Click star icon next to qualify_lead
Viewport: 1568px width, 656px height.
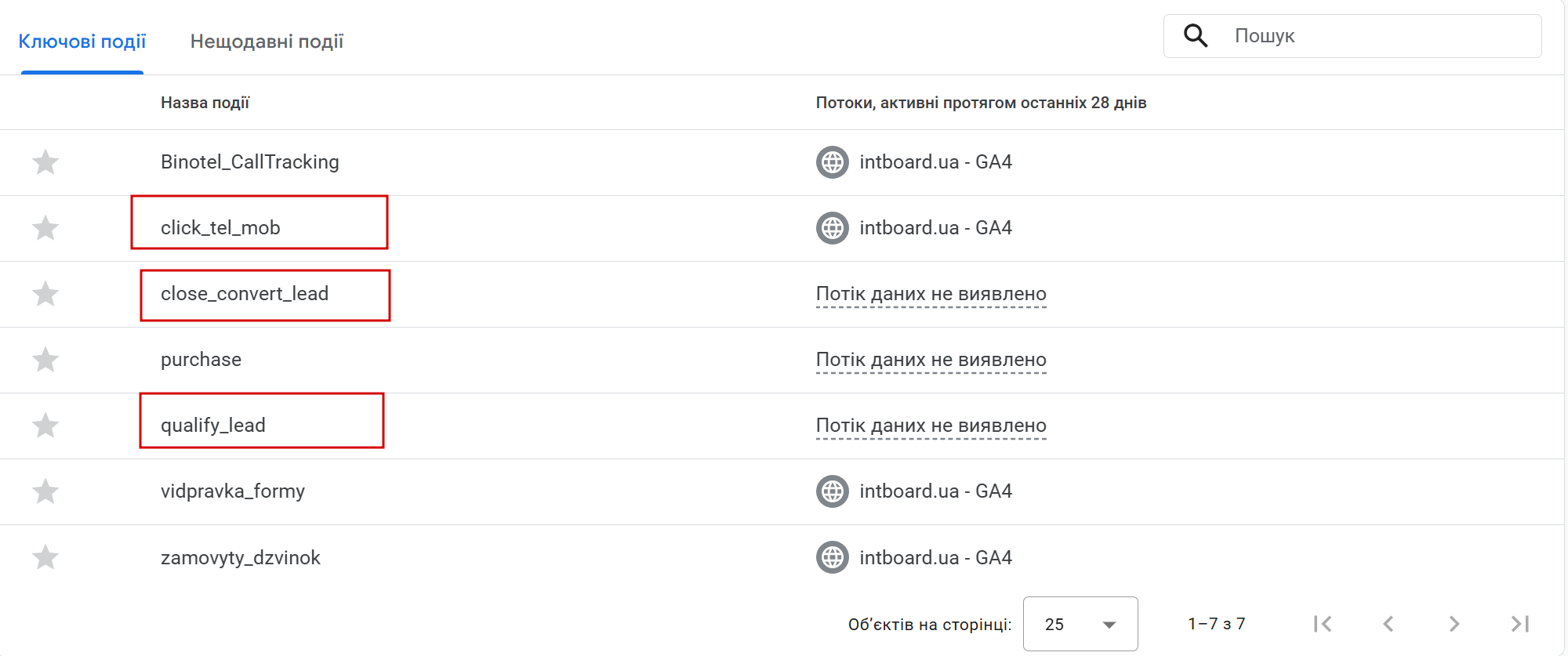(x=45, y=426)
